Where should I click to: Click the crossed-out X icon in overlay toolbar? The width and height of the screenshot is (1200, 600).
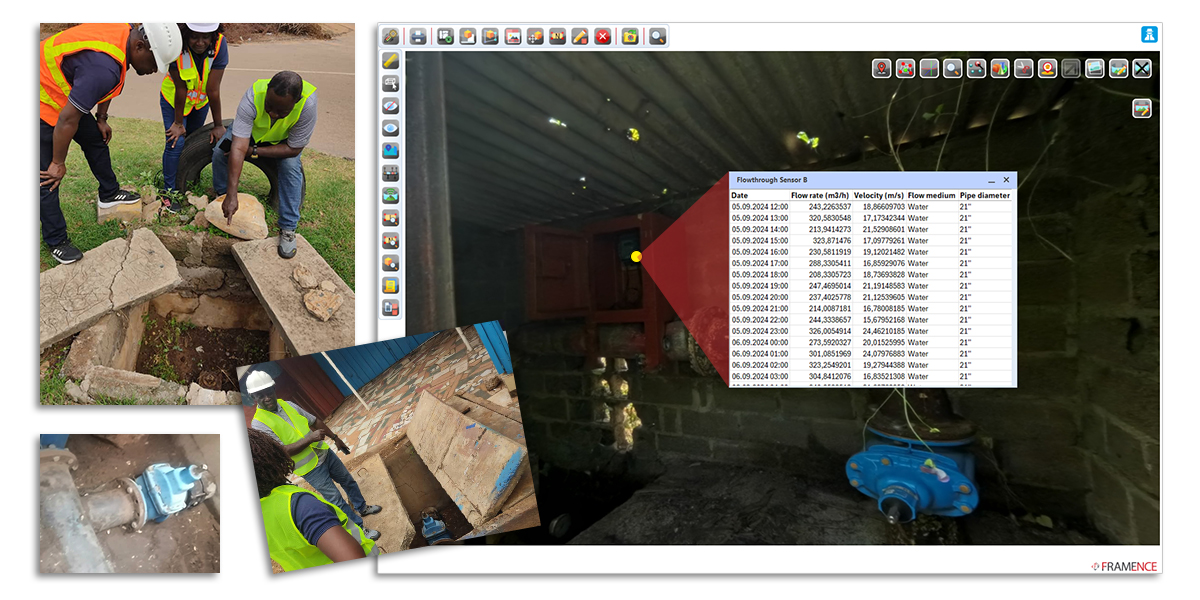[x=1142, y=68]
